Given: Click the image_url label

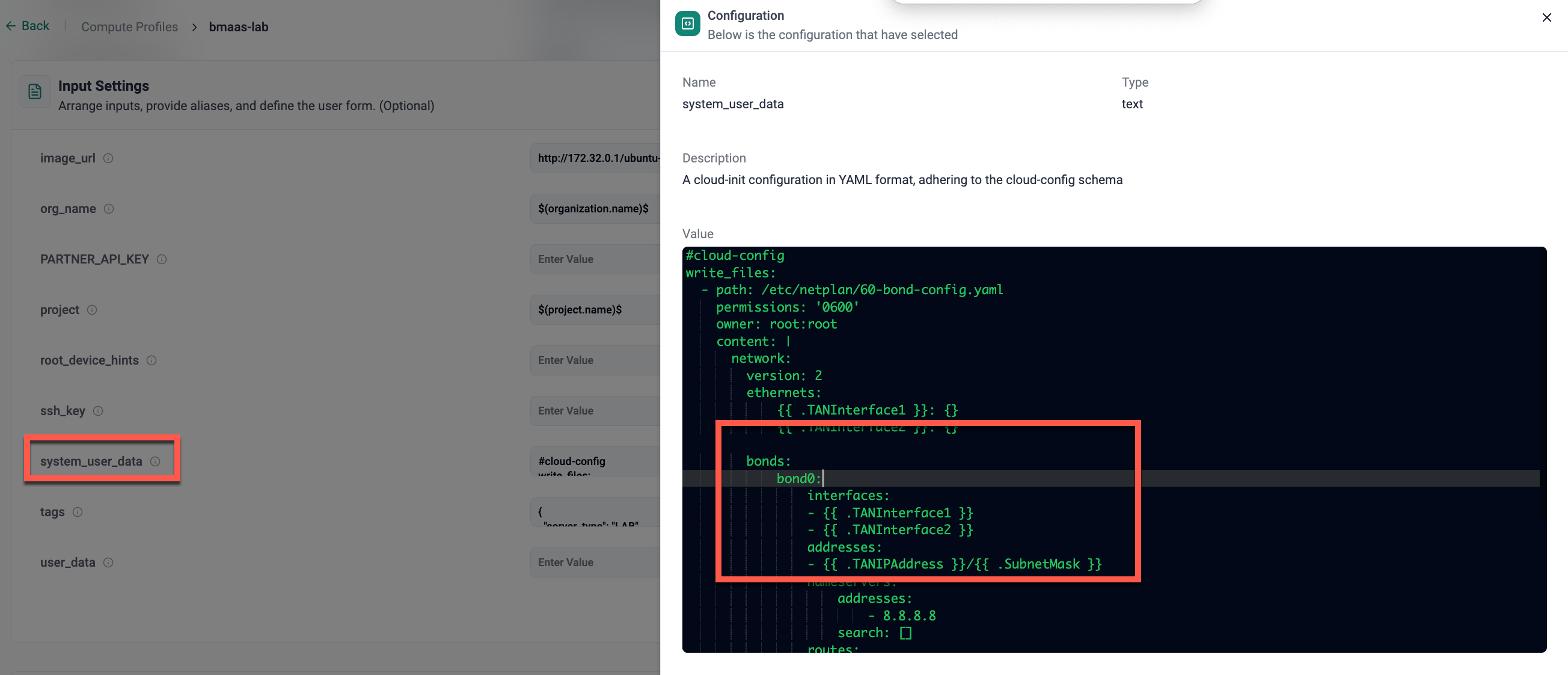Looking at the screenshot, I should (x=67, y=158).
